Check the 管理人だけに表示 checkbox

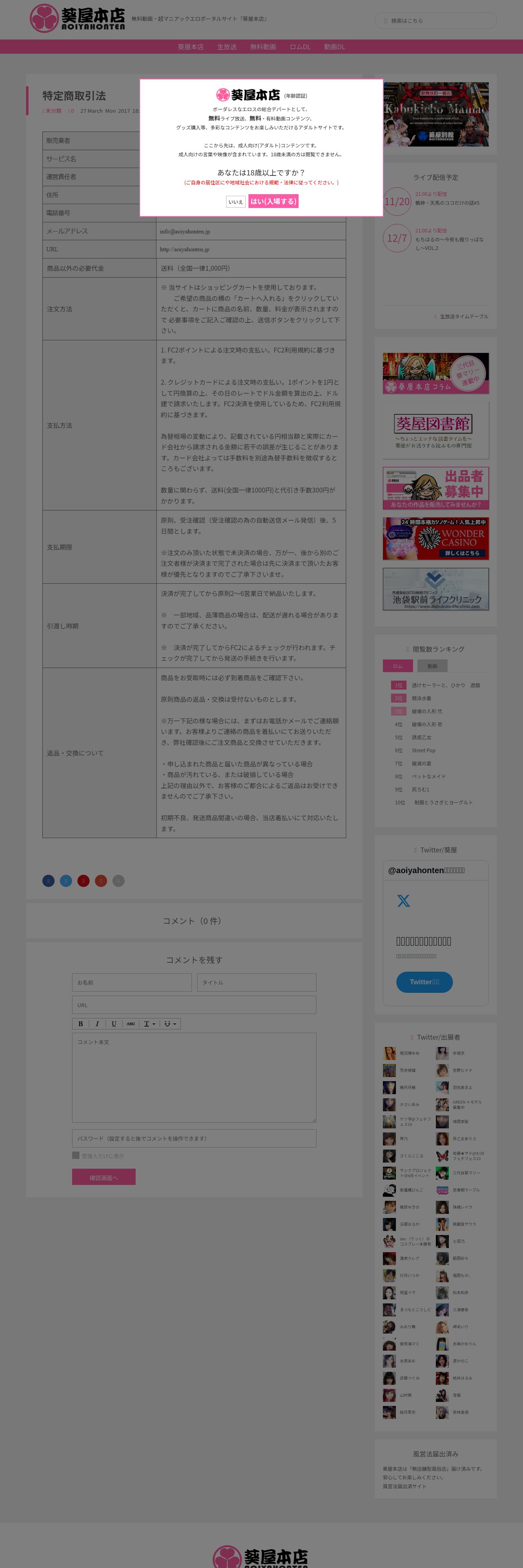[75, 1155]
